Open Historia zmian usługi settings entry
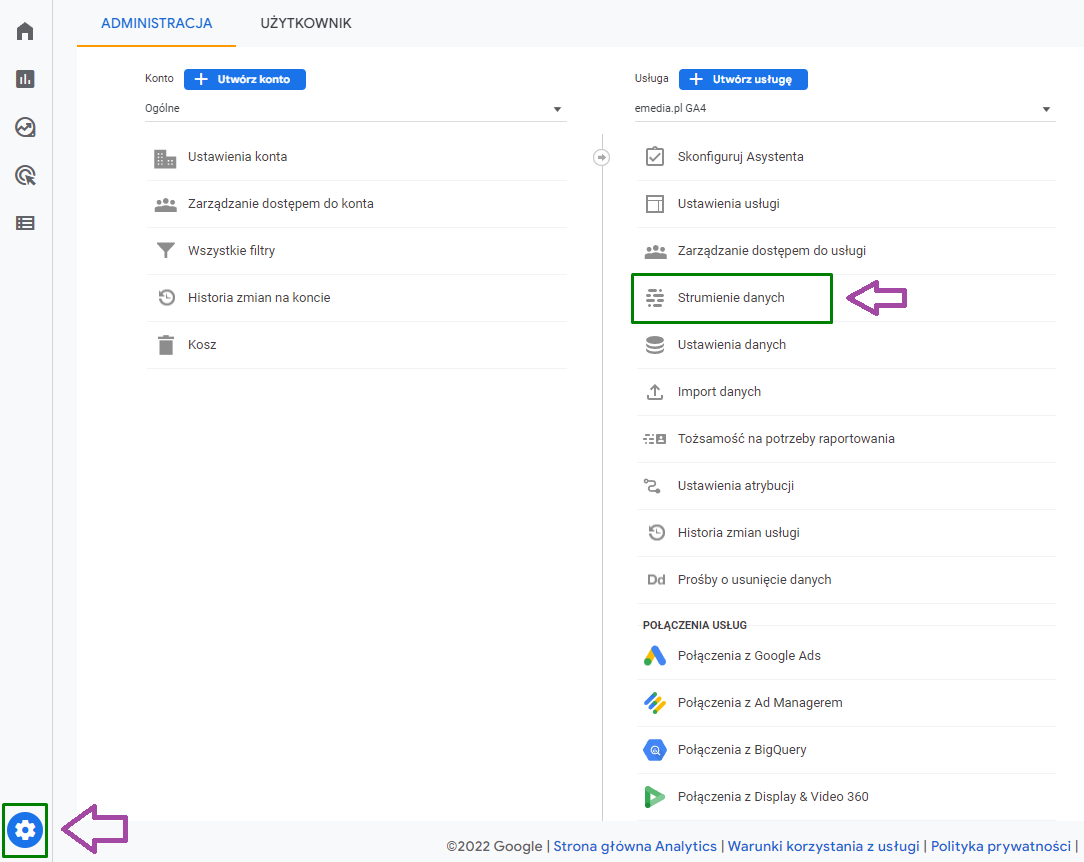The width and height of the screenshot is (1084, 862). [x=738, y=532]
